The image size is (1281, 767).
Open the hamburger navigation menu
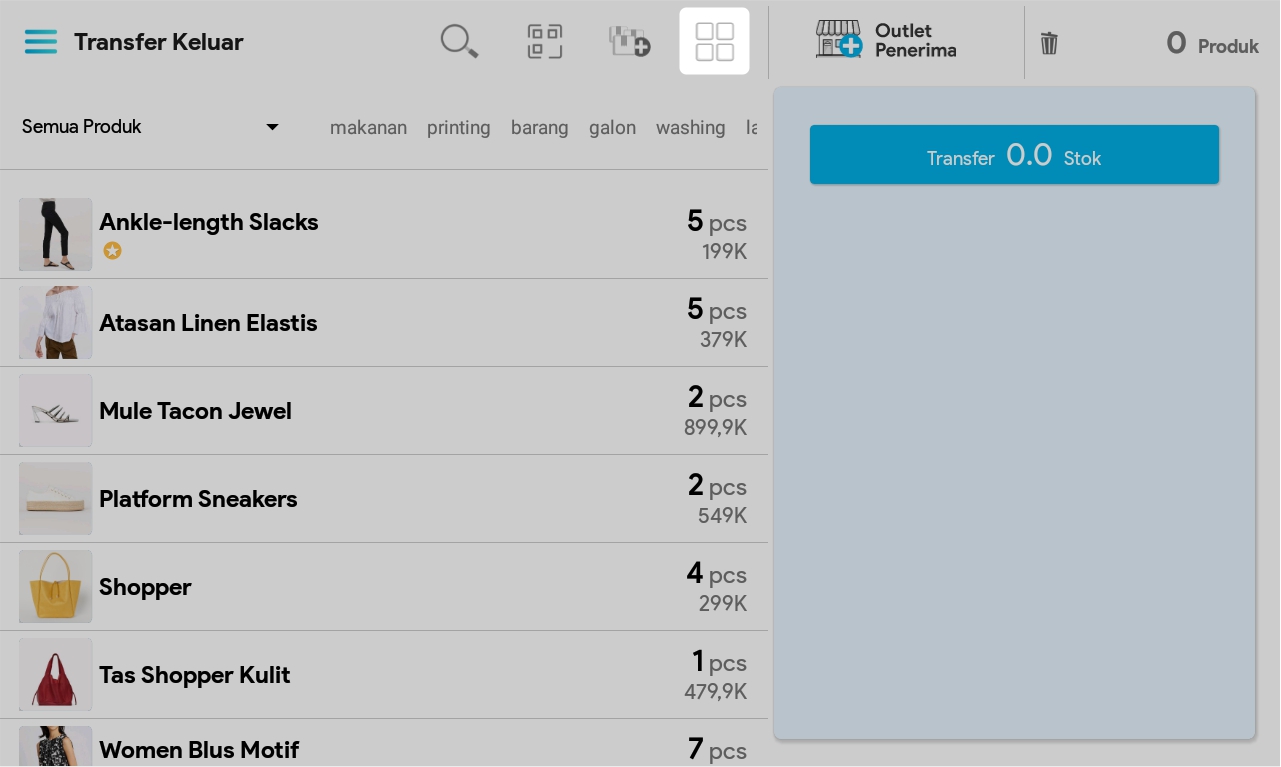[41, 42]
